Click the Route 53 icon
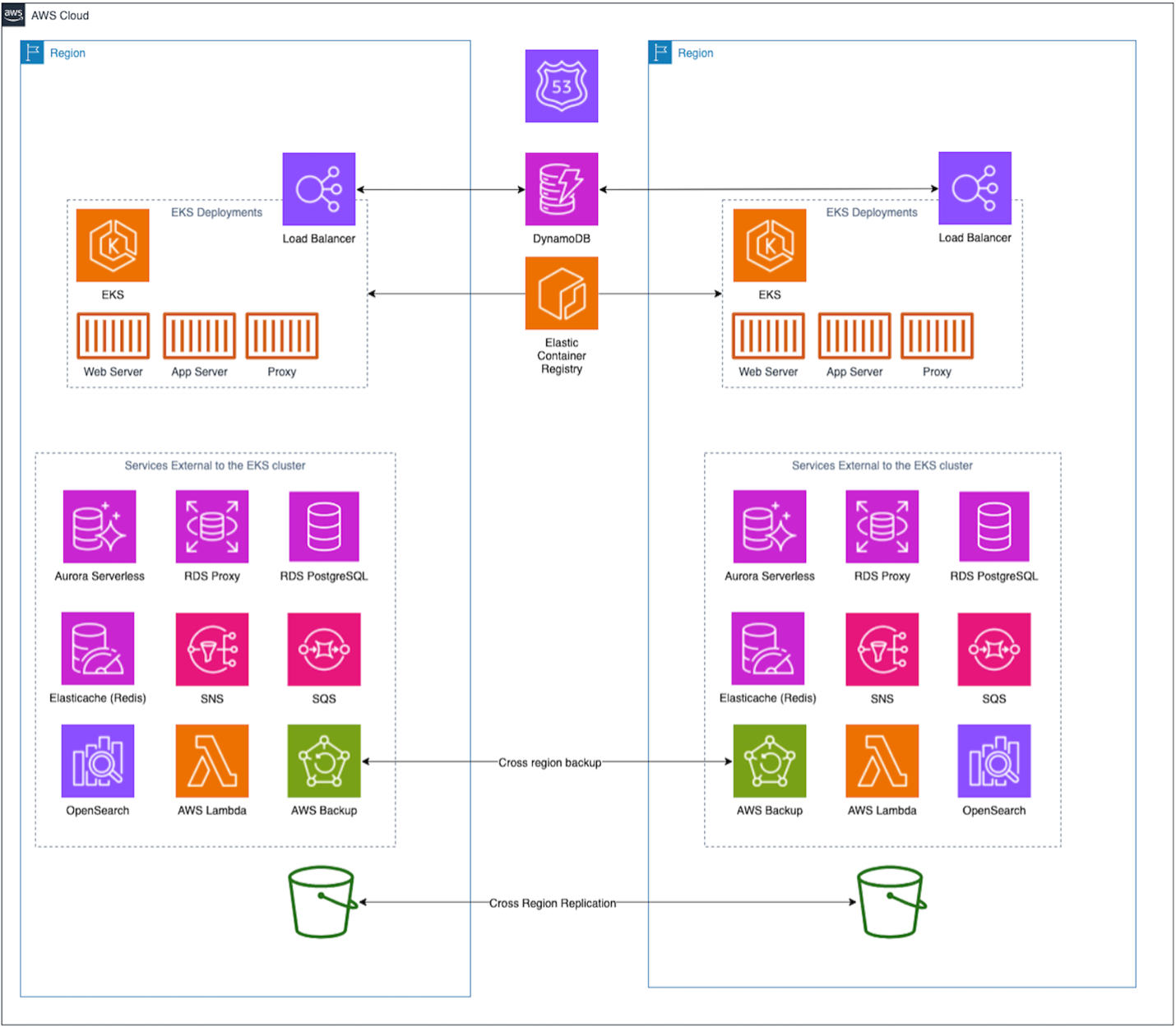Screen dimensions: 1176x1032 pyautogui.click(x=561, y=86)
